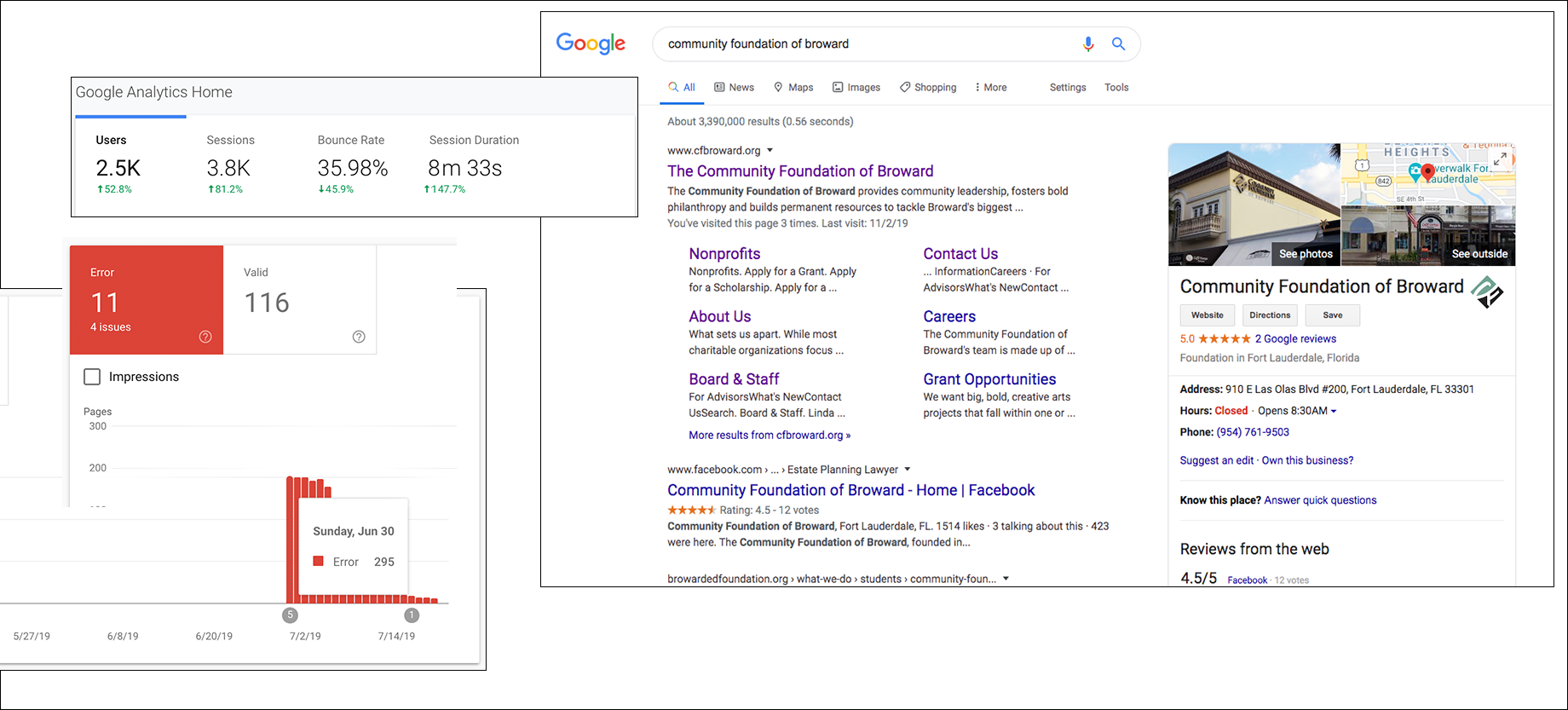Open the Facebook Community Foundation result

[850, 490]
